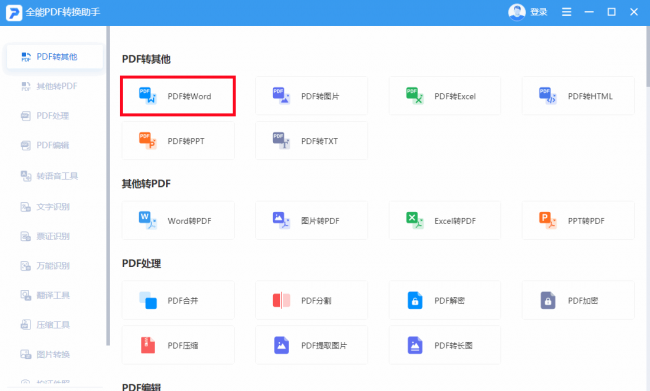Click the sidebar vertical scrollbar
Image resolution: width=650 pixels, height=391 pixels.
tap(108, 186)
